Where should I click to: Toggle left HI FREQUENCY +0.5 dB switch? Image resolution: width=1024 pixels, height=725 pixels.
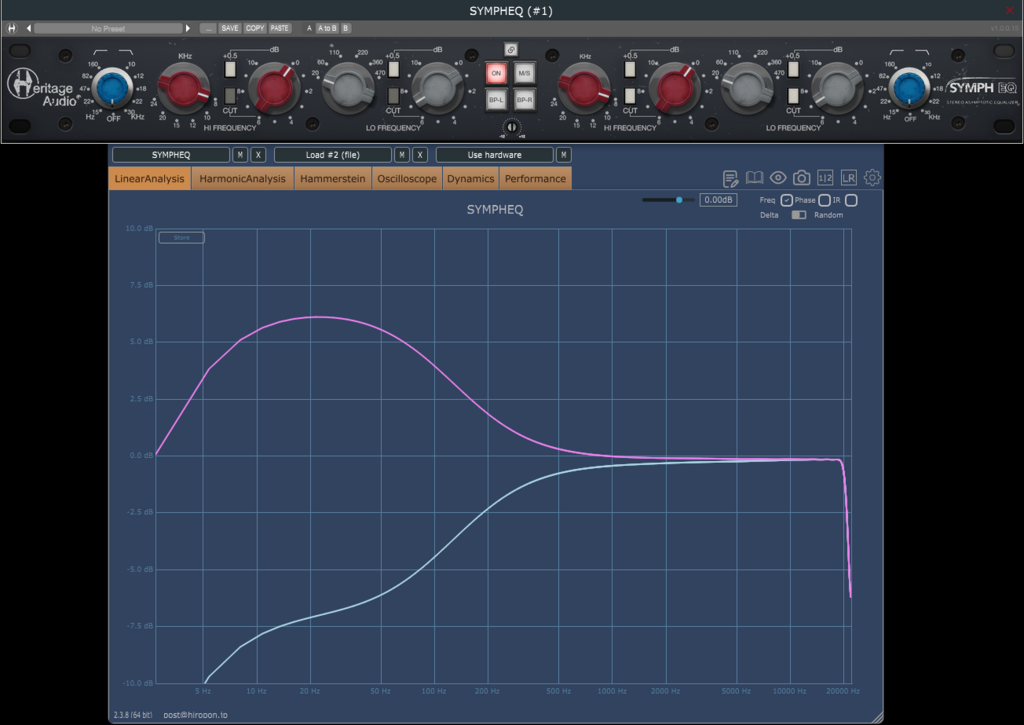[230, 69]
